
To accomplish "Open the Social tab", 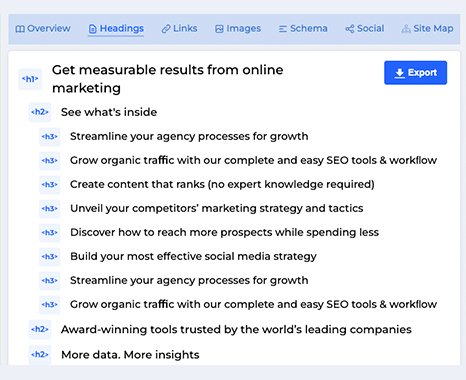I will coord(364,29).
